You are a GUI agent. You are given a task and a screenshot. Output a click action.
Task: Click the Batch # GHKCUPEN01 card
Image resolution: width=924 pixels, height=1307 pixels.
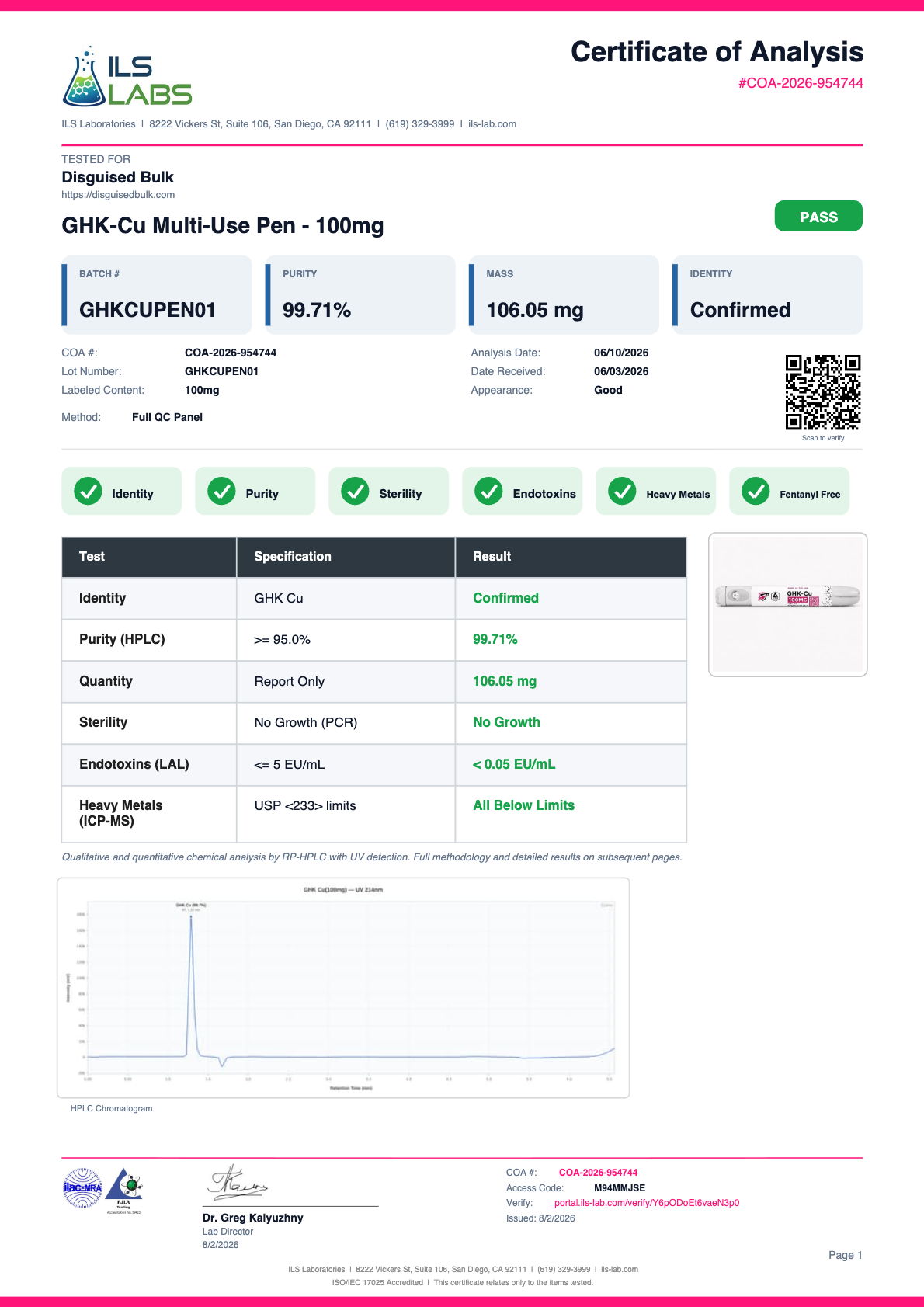157,295
